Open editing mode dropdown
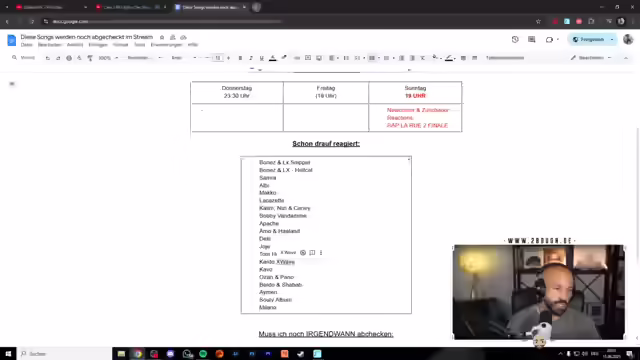Screen dimensions: 640x360 591,58
